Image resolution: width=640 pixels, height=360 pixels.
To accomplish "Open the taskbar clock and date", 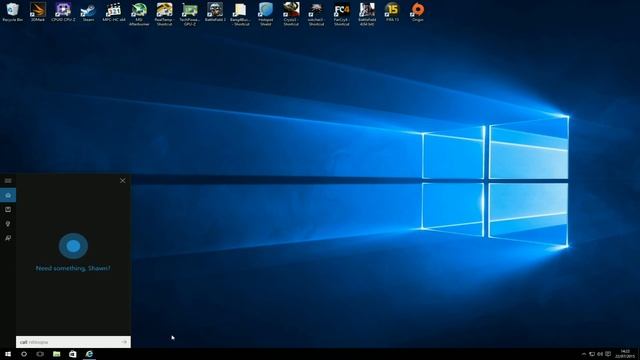I will 625,354.
